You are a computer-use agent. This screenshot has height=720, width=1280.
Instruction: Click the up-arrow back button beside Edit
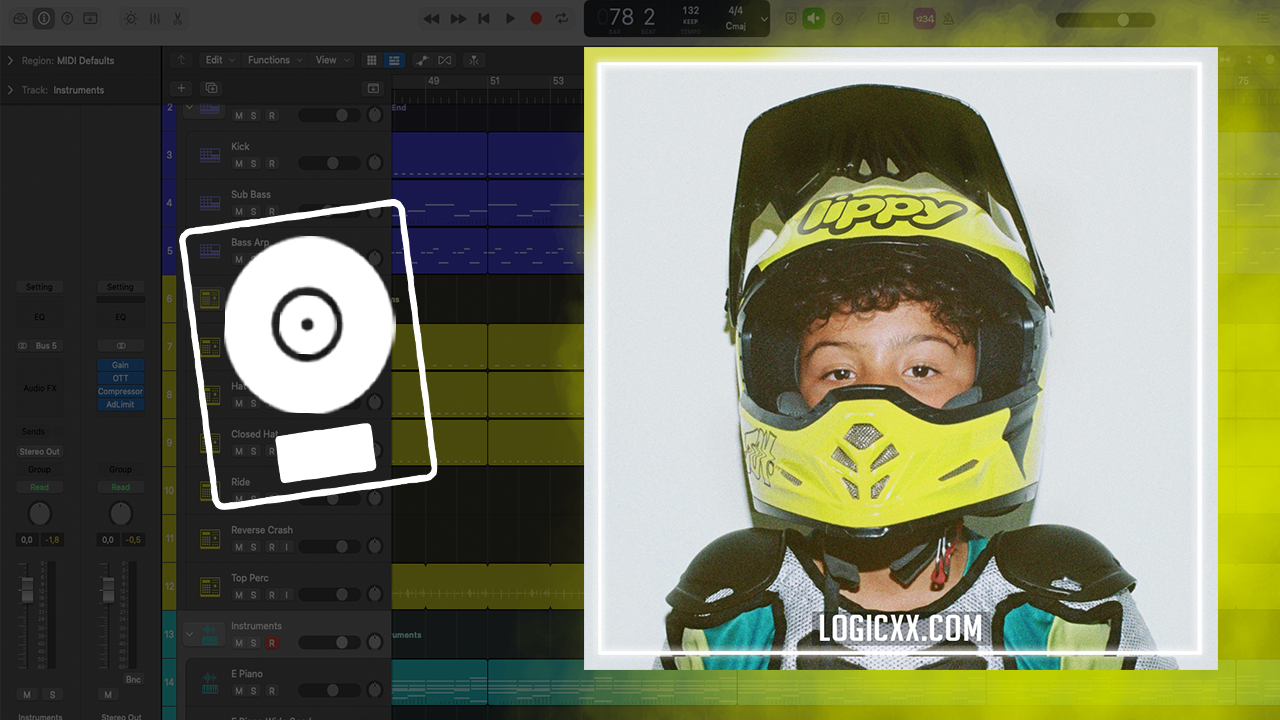(180, 60)
